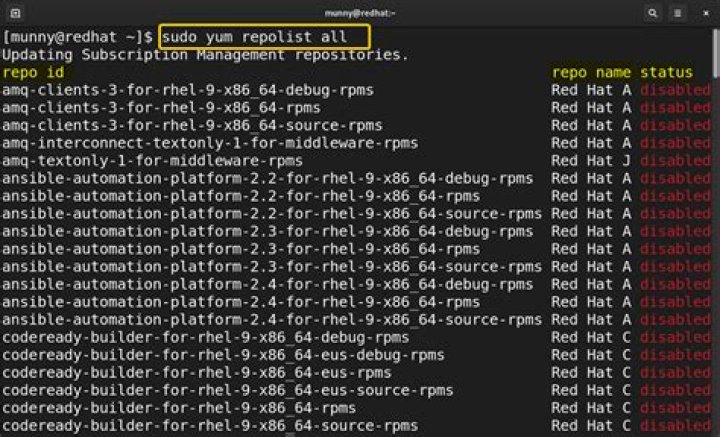Click the "repo name" column header
This screenshot has height=437, width=720.
(591, 73)
